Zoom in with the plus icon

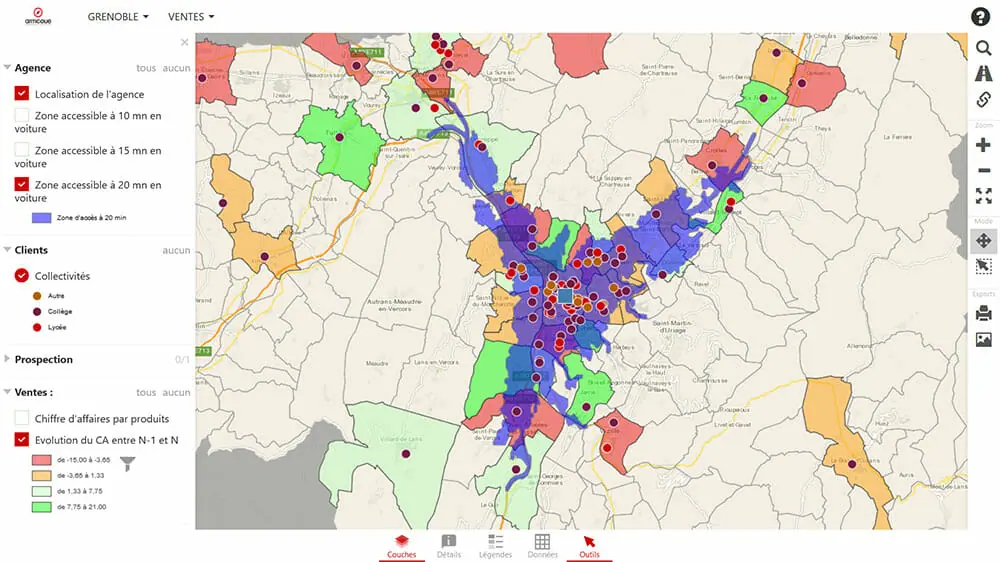(983, 145)
